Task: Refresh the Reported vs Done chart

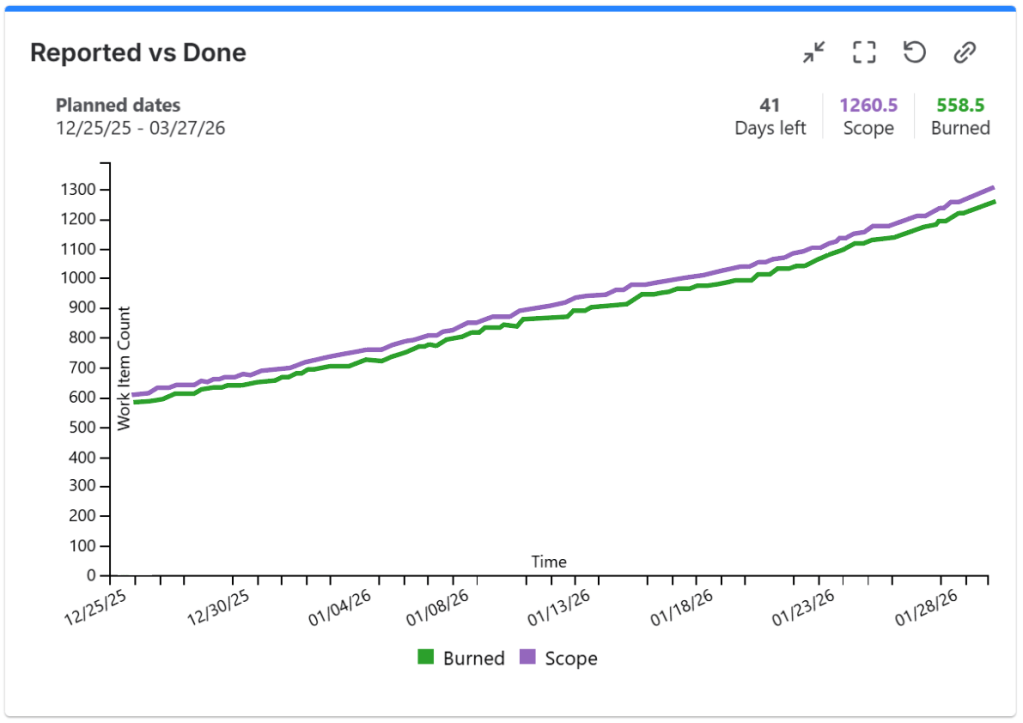Action: point(914,53)
